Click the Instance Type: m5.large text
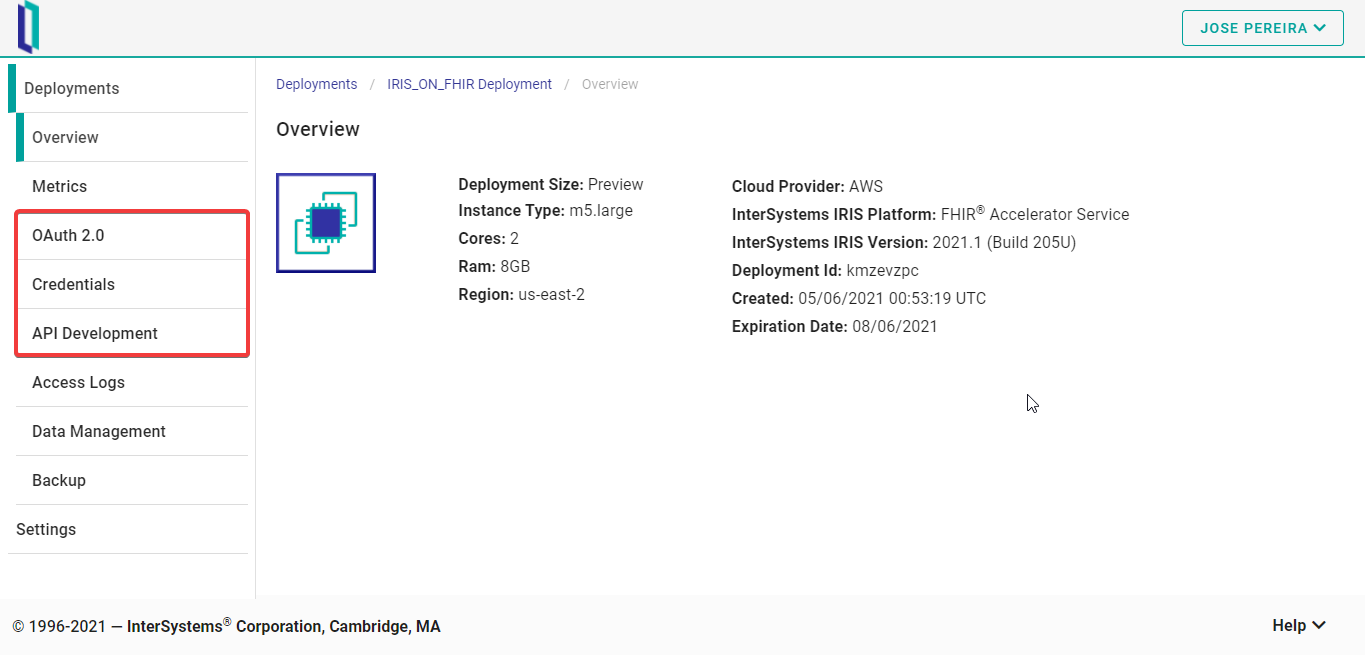This screenshot has width=1365, height=655. pyautogui.click(x=545, y=210)
